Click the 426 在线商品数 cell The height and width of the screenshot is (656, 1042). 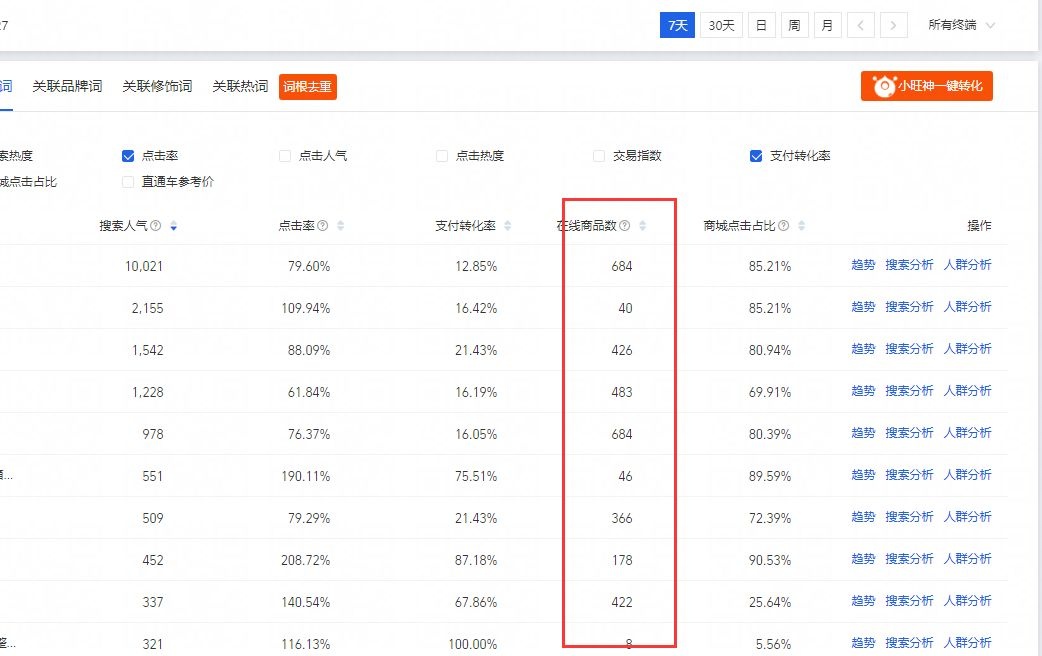click(622, 350)
